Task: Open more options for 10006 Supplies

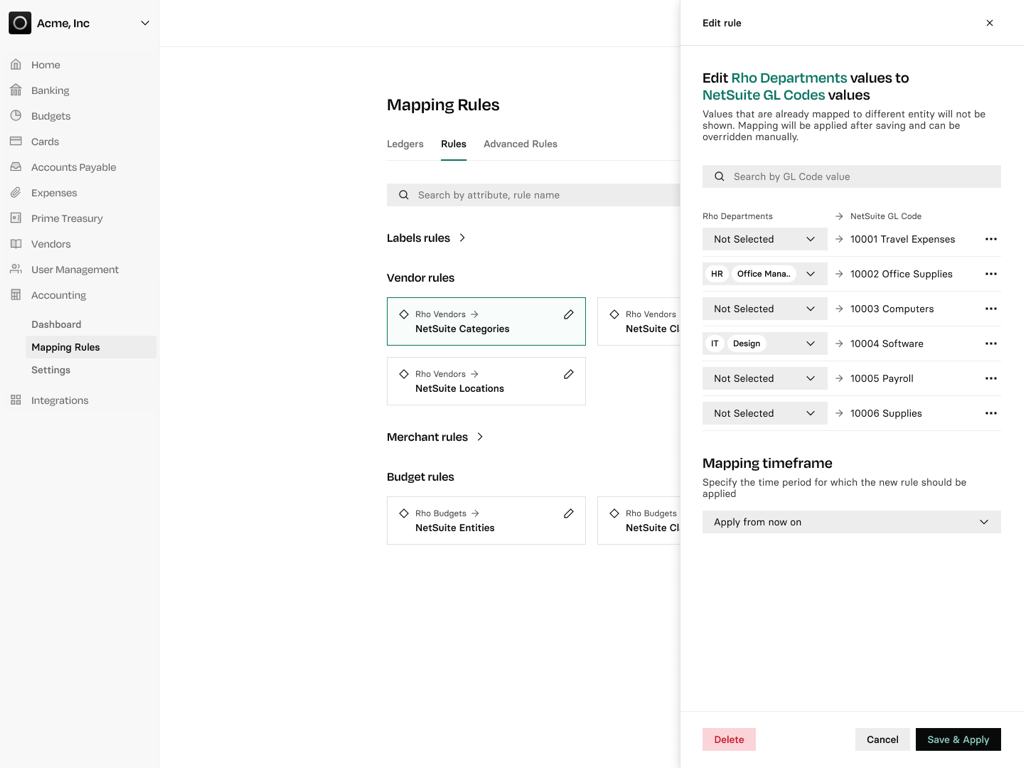Action: pyautogui.click(x=991, y=413)
